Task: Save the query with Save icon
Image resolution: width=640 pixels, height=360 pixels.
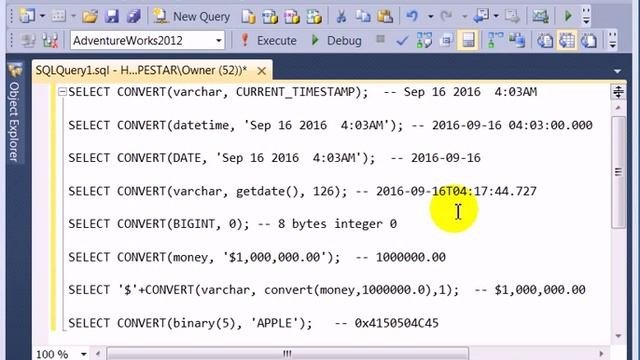Action: click(111, 16)
